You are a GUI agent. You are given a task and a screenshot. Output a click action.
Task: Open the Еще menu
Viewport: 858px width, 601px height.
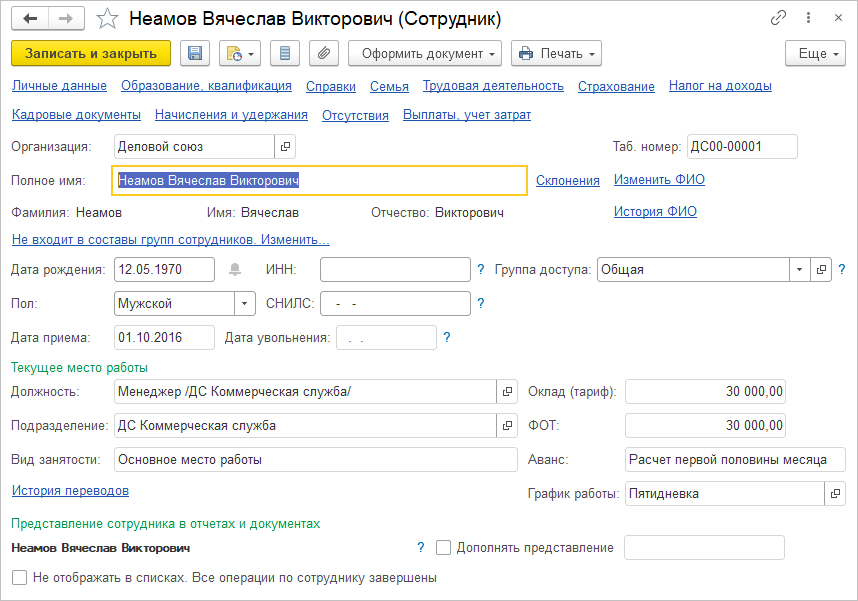(815, 53)
